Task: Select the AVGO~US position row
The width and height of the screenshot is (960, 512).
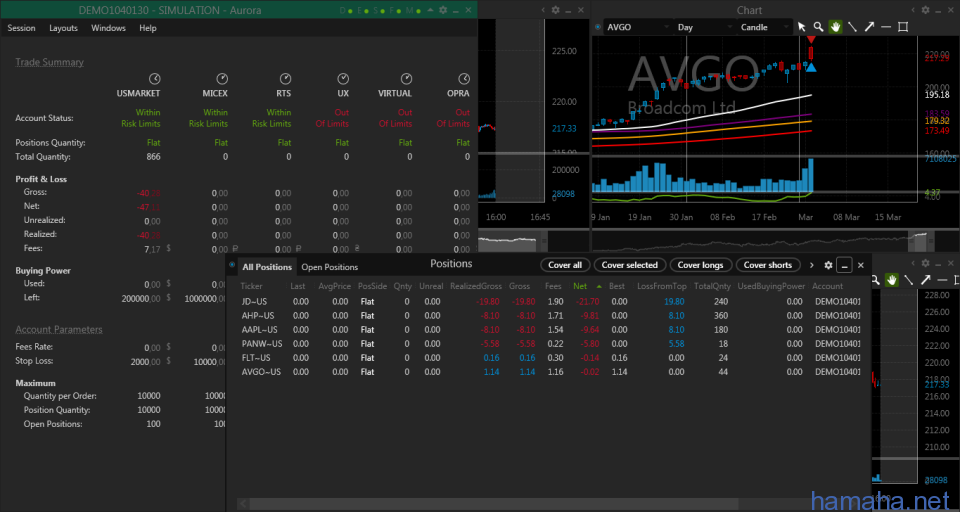Action: [x=548, y=372]
